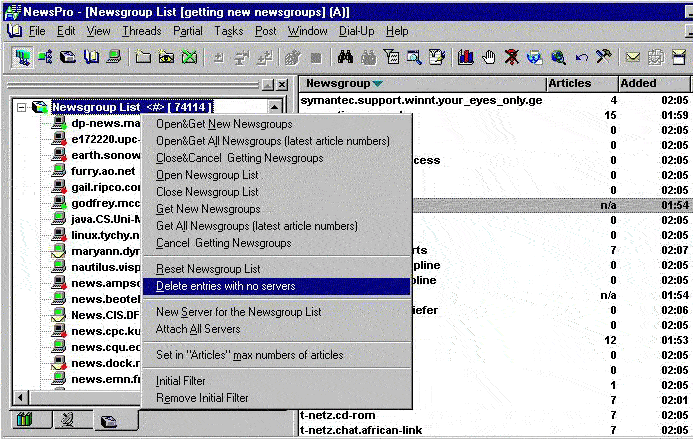Click the undo arrow toolbar icon

click(x=581, y=57)
